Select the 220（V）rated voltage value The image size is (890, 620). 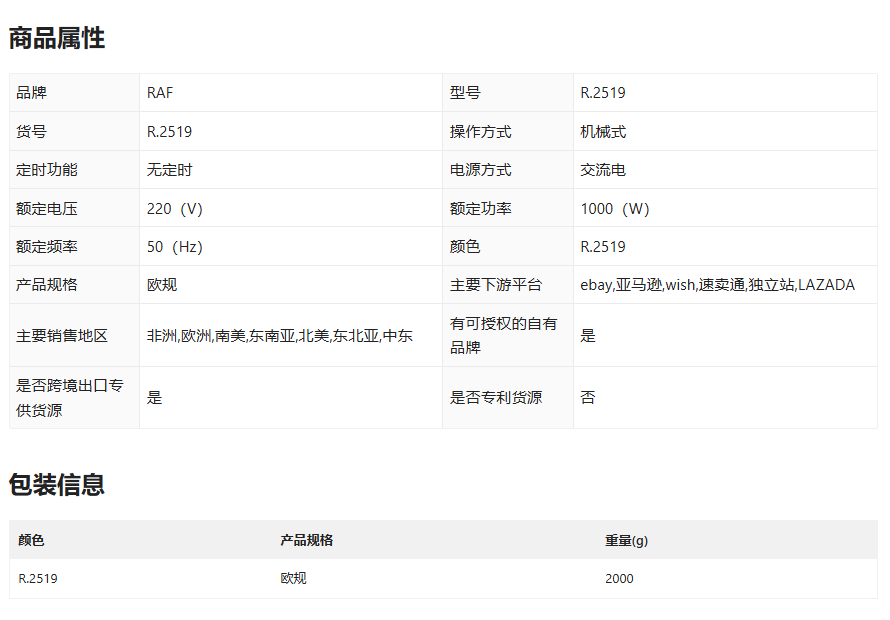pyautogui.click(x=175, y=209)
